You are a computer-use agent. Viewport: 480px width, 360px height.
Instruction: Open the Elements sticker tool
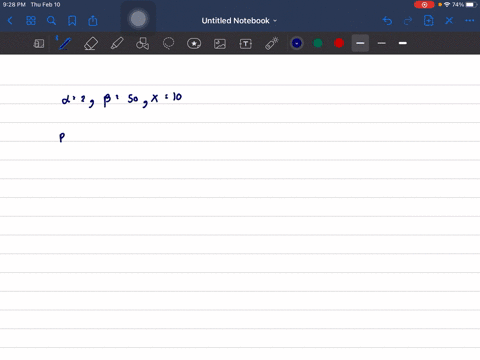click(194, 43)
